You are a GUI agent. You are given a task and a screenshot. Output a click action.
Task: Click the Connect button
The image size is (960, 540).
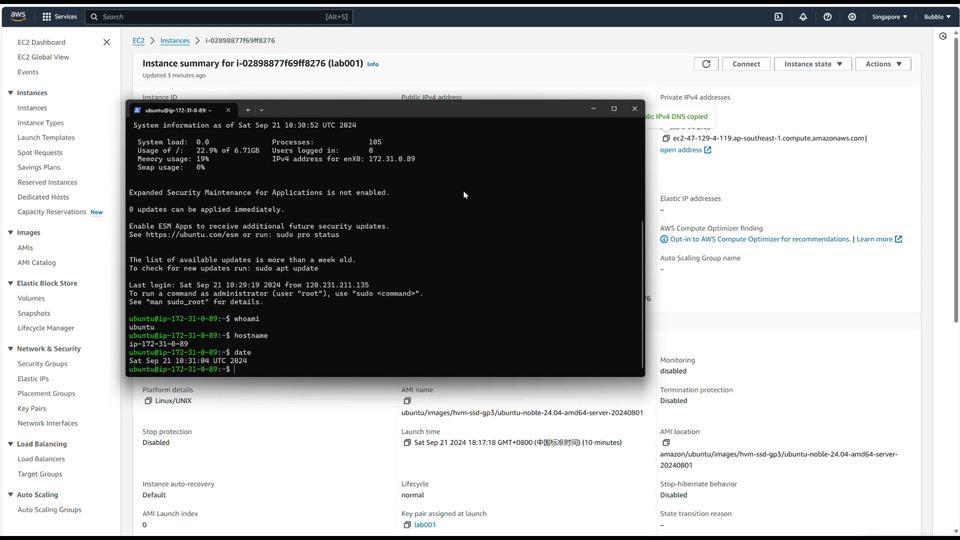tap(746, 64)
